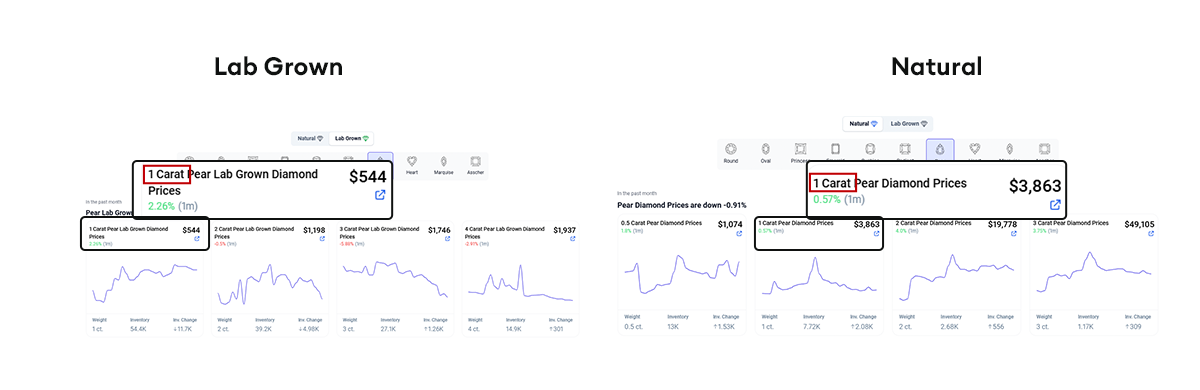Switch to Natural in the left panel toggle

tap(309, 138)
